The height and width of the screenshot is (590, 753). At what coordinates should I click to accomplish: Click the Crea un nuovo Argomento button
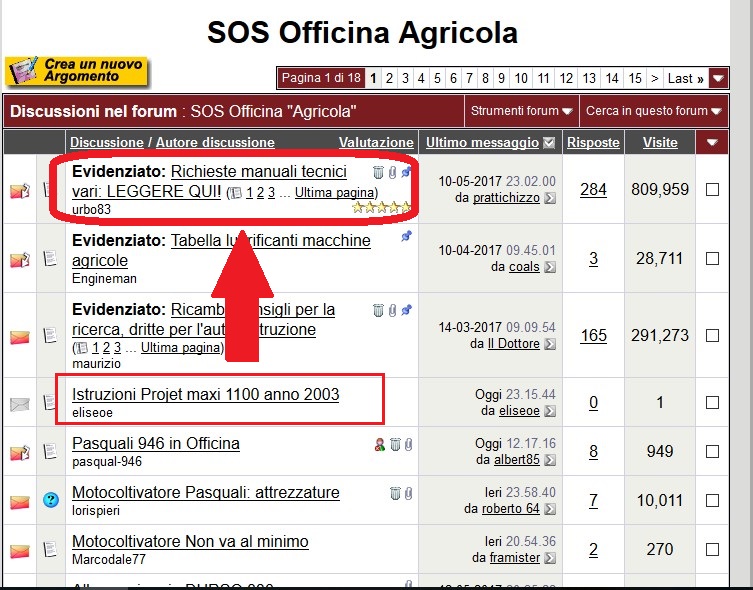[x=77, y=71]
